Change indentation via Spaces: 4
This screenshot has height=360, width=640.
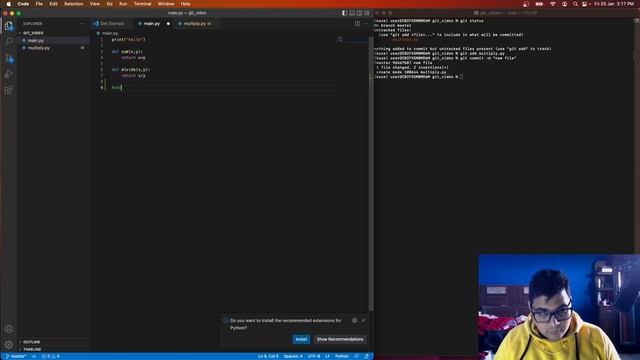[293, 356]
